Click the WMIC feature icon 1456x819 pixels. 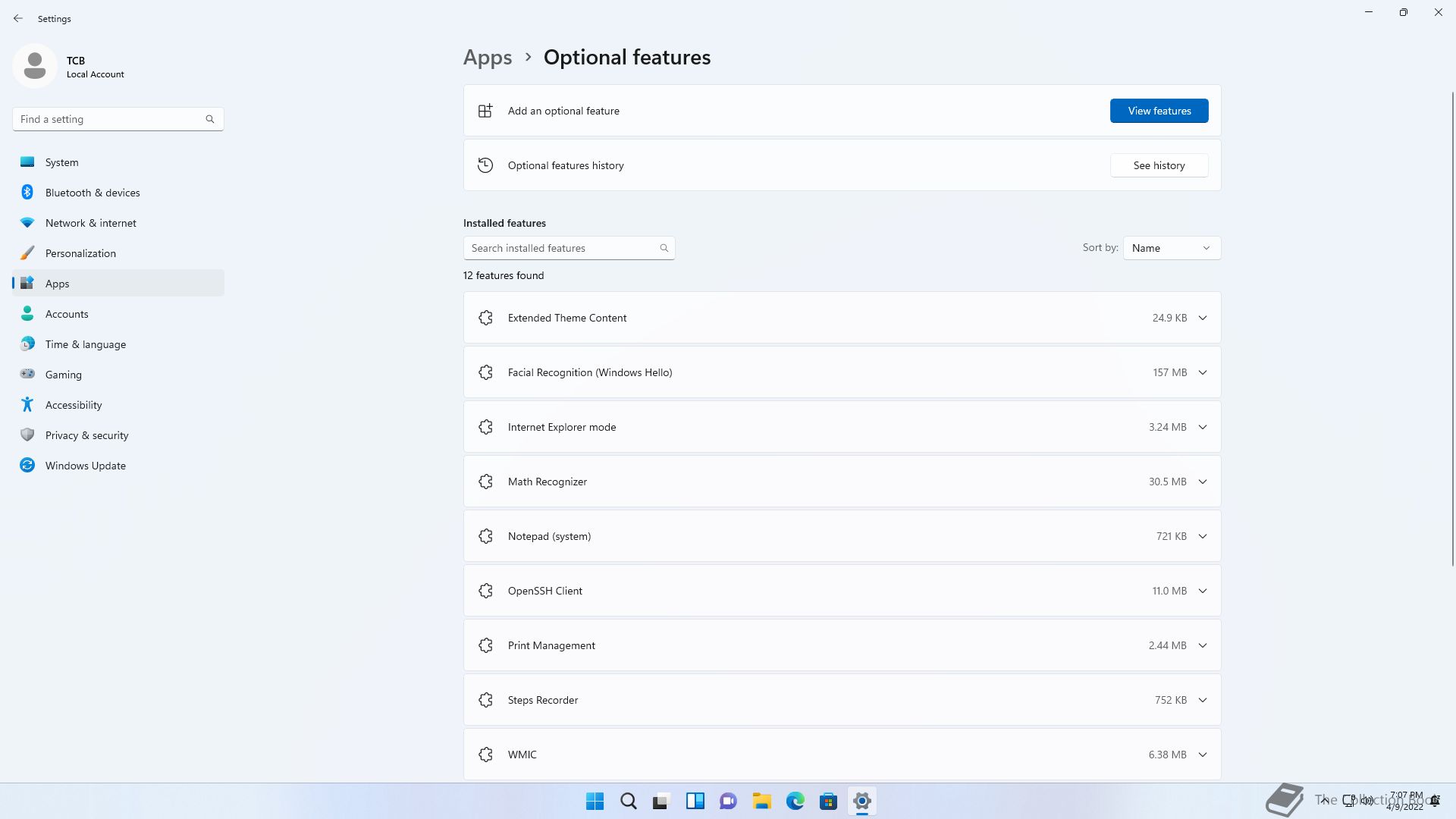pos(486,755)
